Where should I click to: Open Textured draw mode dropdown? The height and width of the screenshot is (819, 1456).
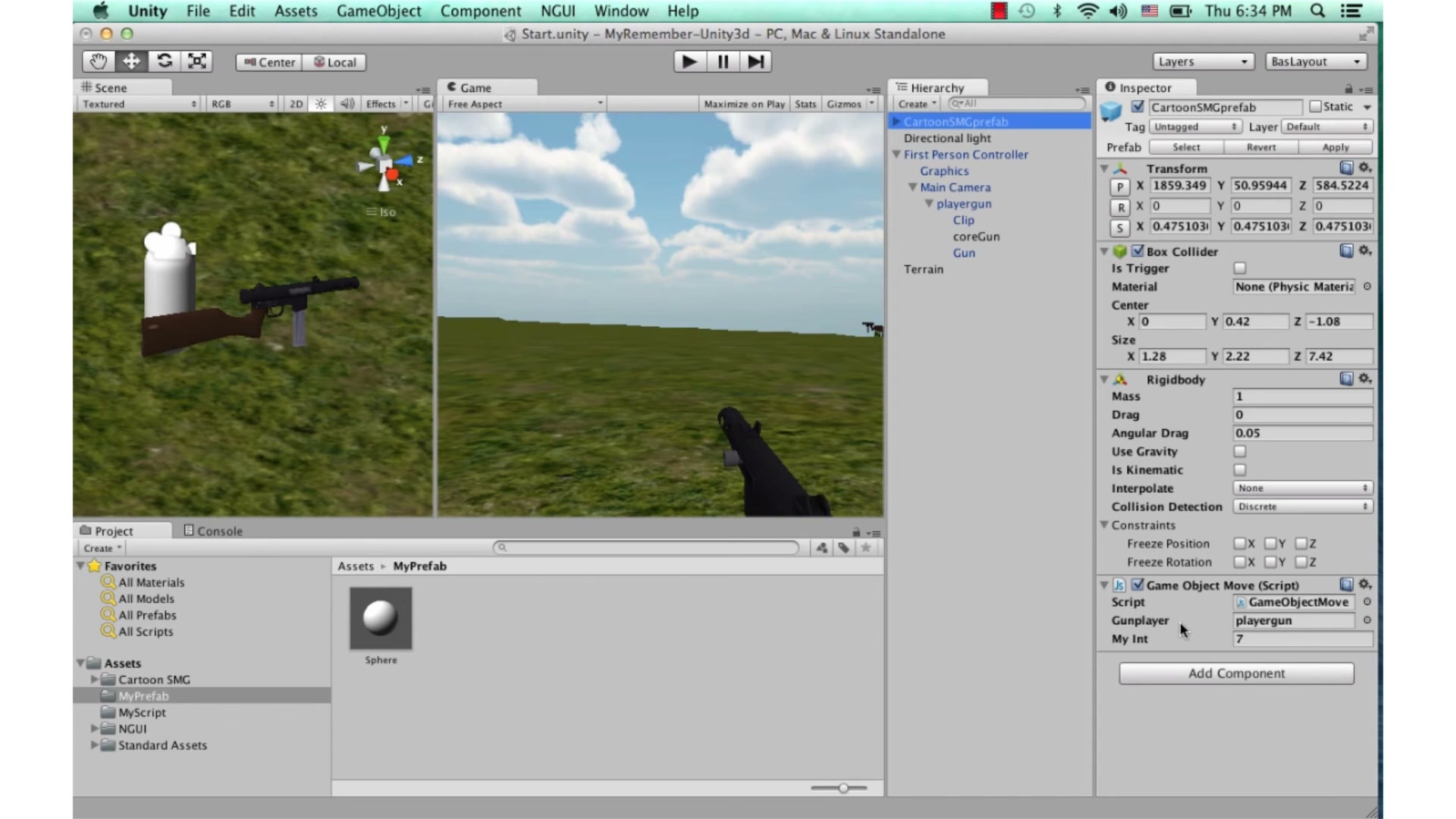click(x=139, y=104)
